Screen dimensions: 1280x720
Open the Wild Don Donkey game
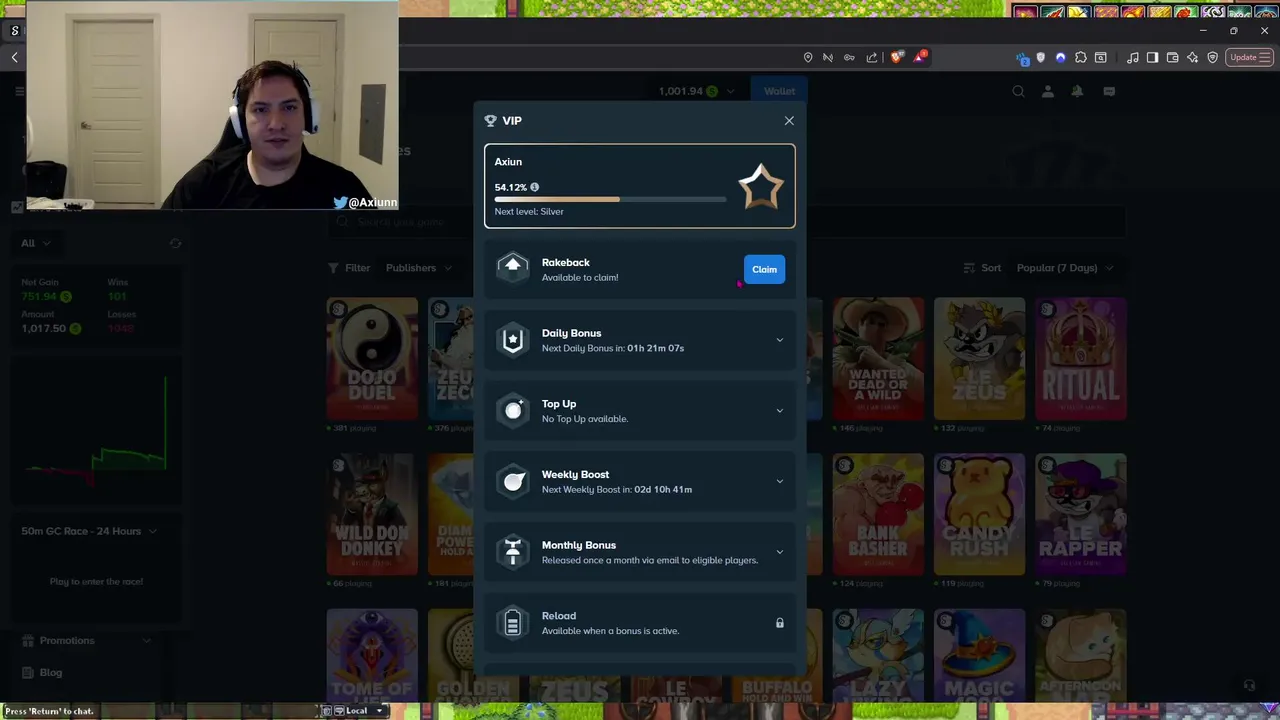point(372,514)
